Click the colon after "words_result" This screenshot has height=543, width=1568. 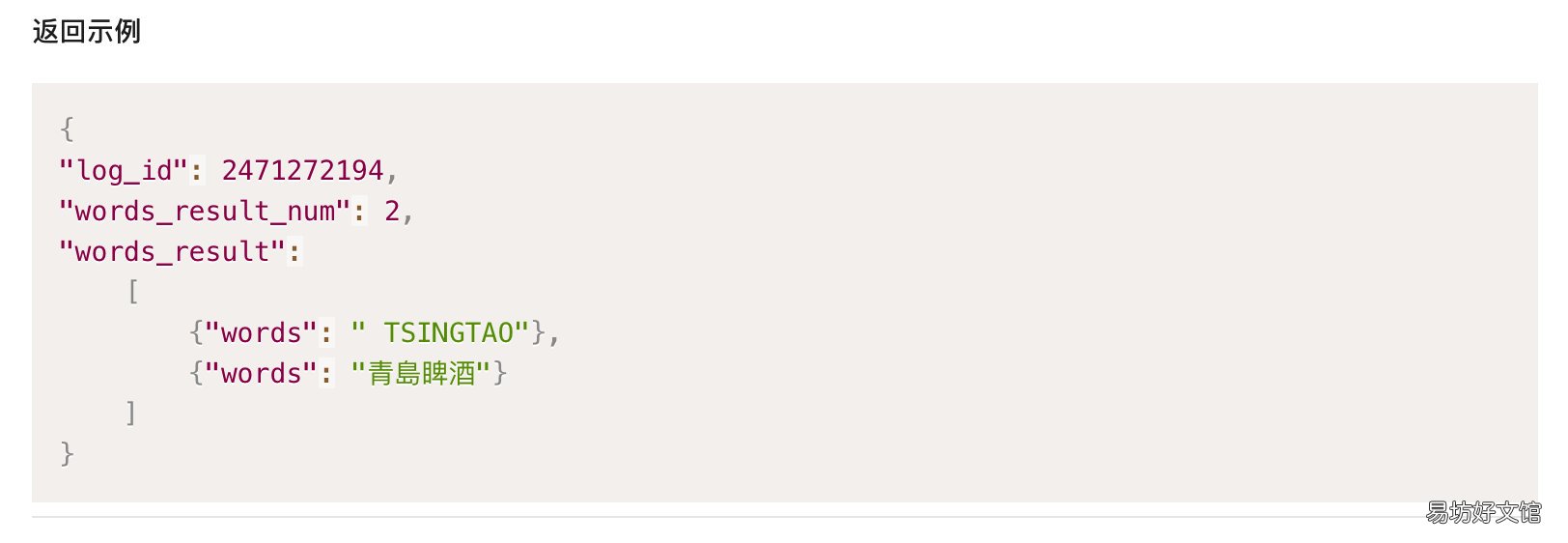[294, 252]
